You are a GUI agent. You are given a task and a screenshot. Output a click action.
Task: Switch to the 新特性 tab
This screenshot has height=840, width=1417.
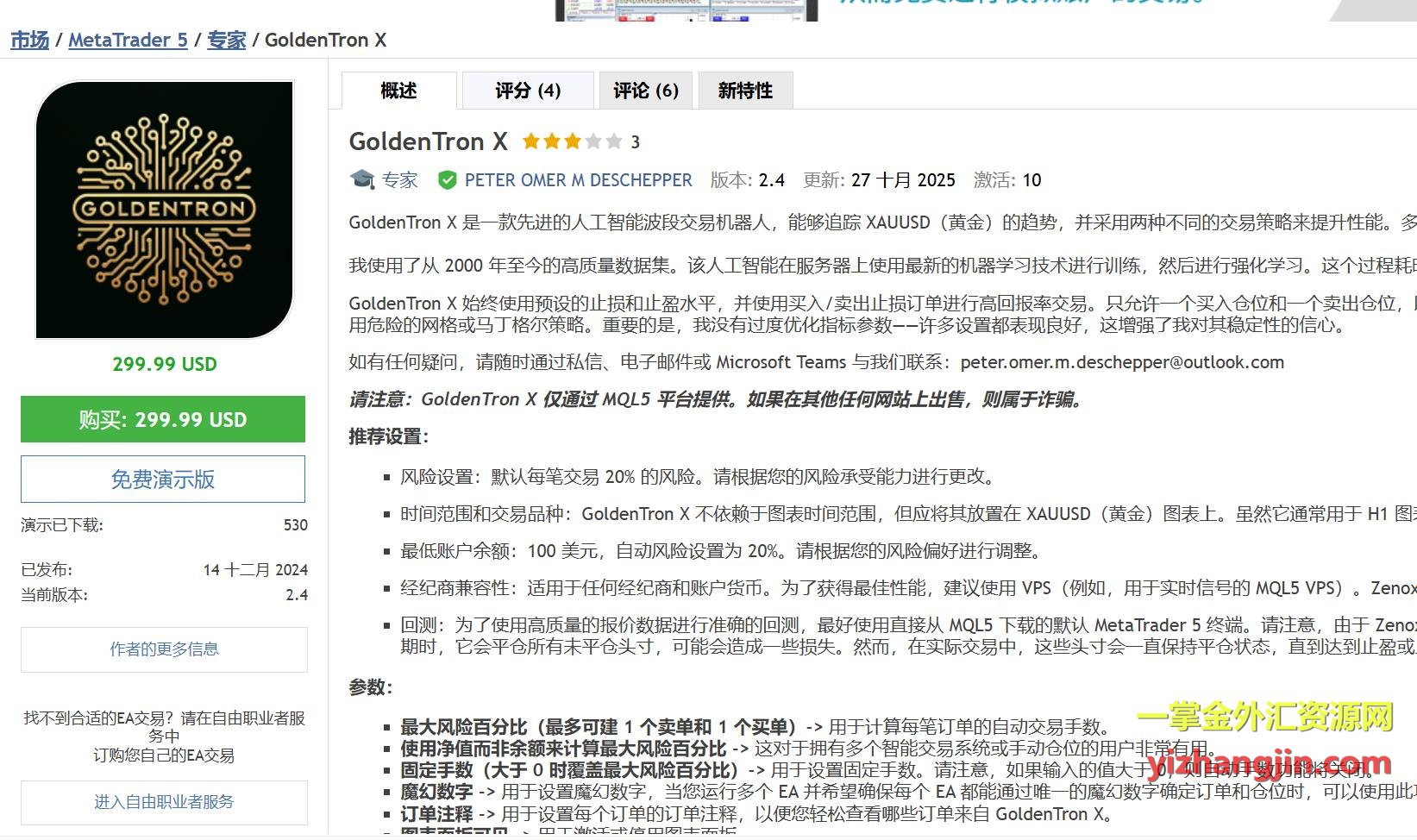(x=745, y=91)
